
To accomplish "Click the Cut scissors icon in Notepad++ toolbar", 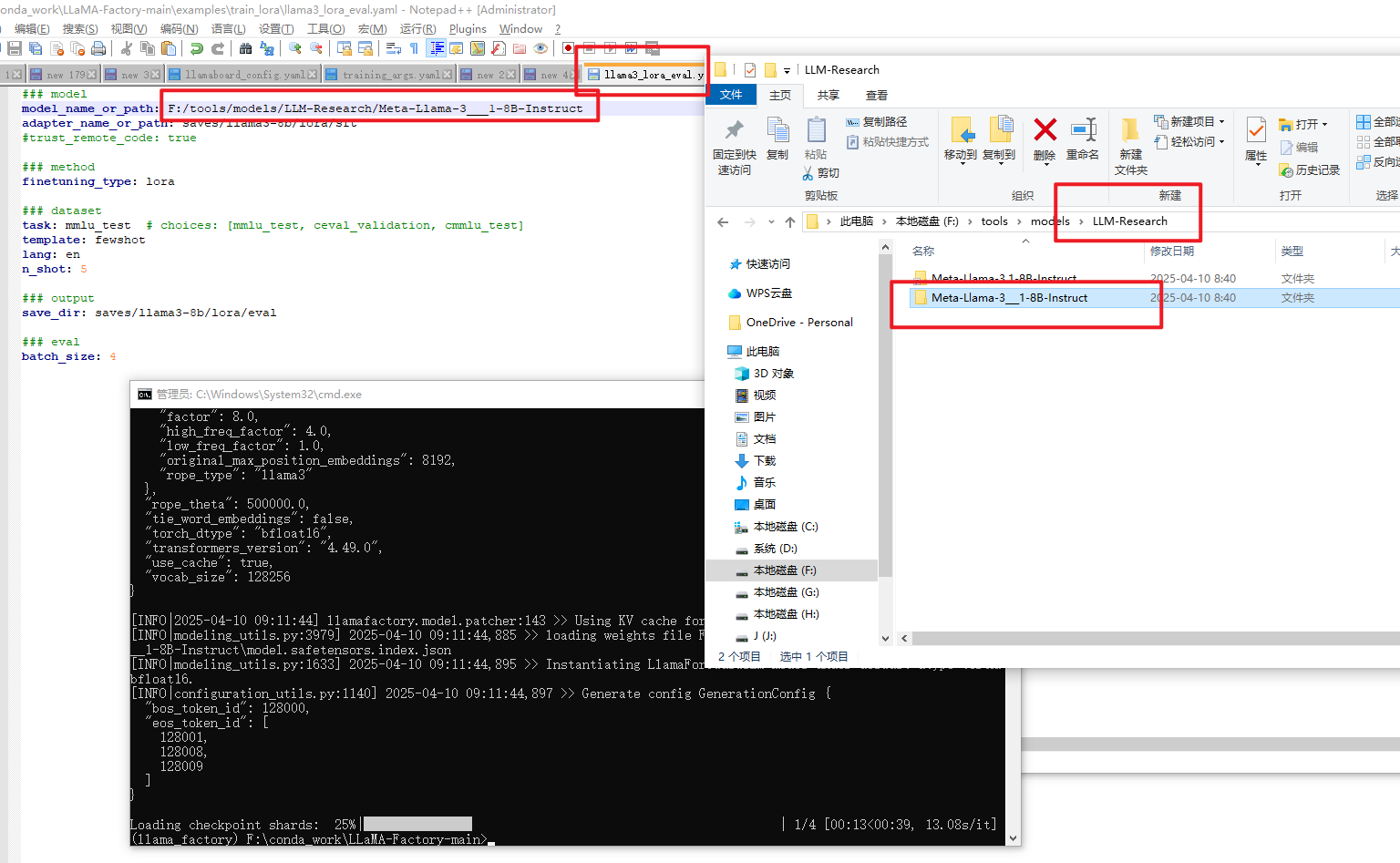I will point(127,48).
